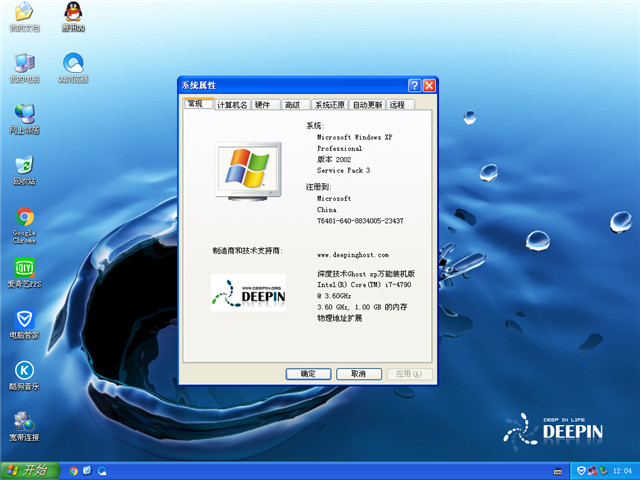Open the 回收站 recycle bin
This screenshot has height=480, width=640.
click(x=24, y=167)
